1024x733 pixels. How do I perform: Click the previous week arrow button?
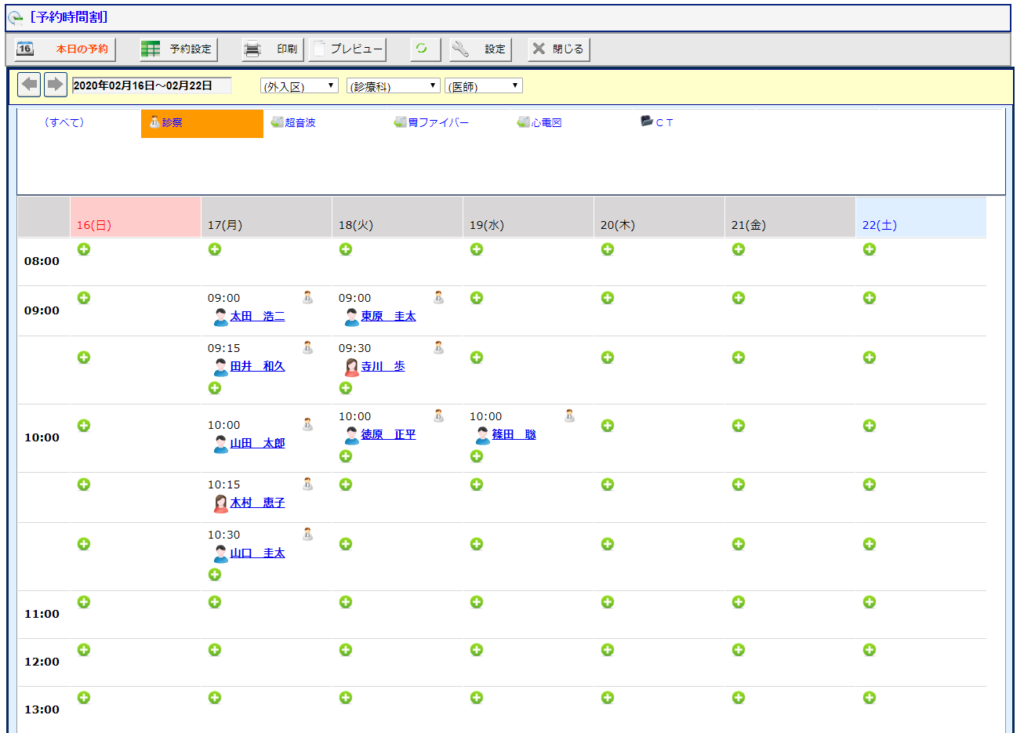(x=29, y=86)
